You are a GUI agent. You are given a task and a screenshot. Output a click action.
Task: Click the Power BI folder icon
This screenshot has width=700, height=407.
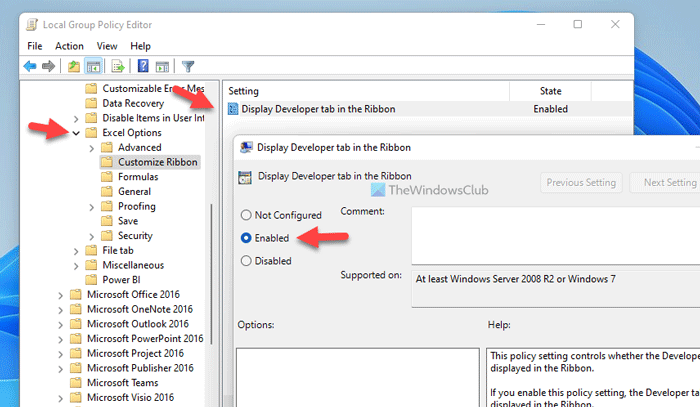pos(91,280)
